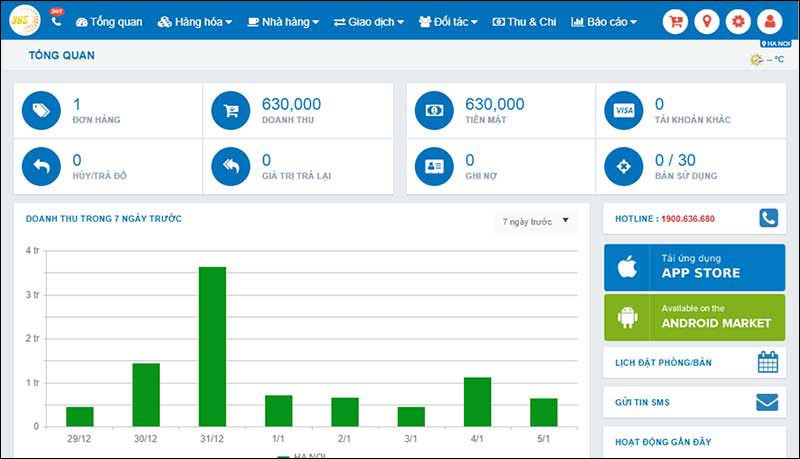Click the Doanh thu cart icon
The image size is (800, 459).
[231, 110]
